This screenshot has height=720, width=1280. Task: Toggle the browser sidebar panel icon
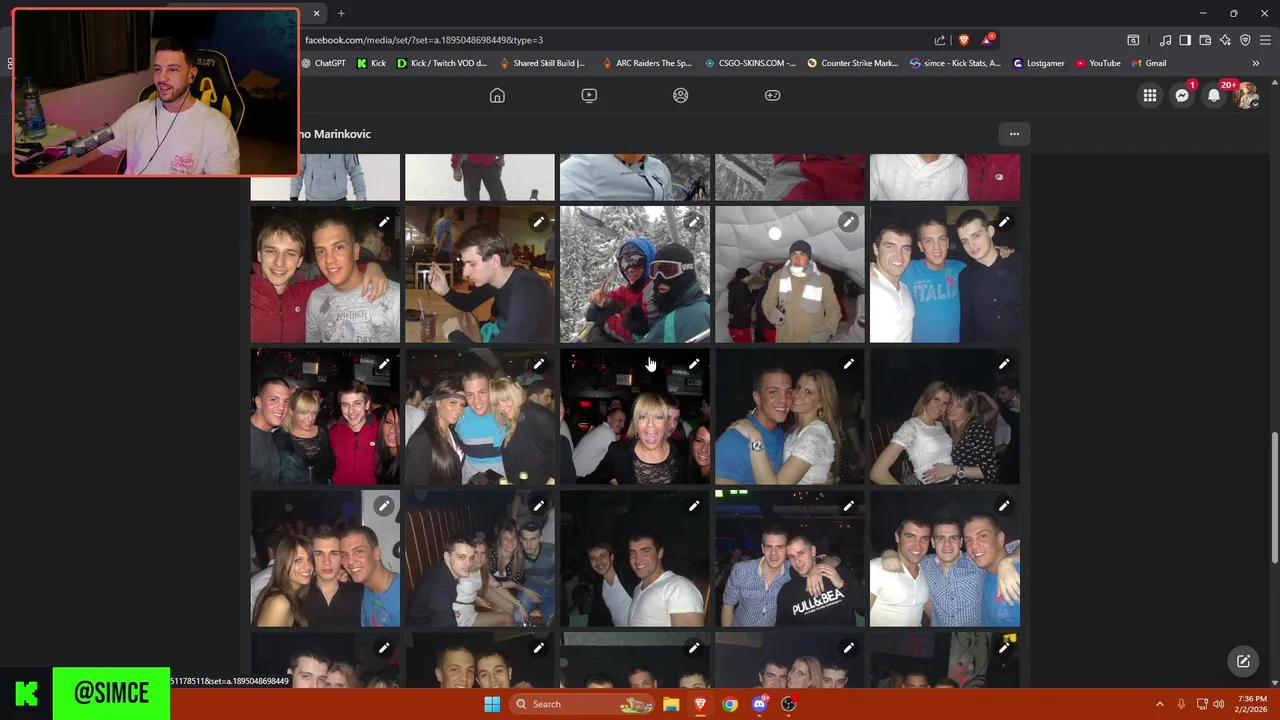point(1185,40)
